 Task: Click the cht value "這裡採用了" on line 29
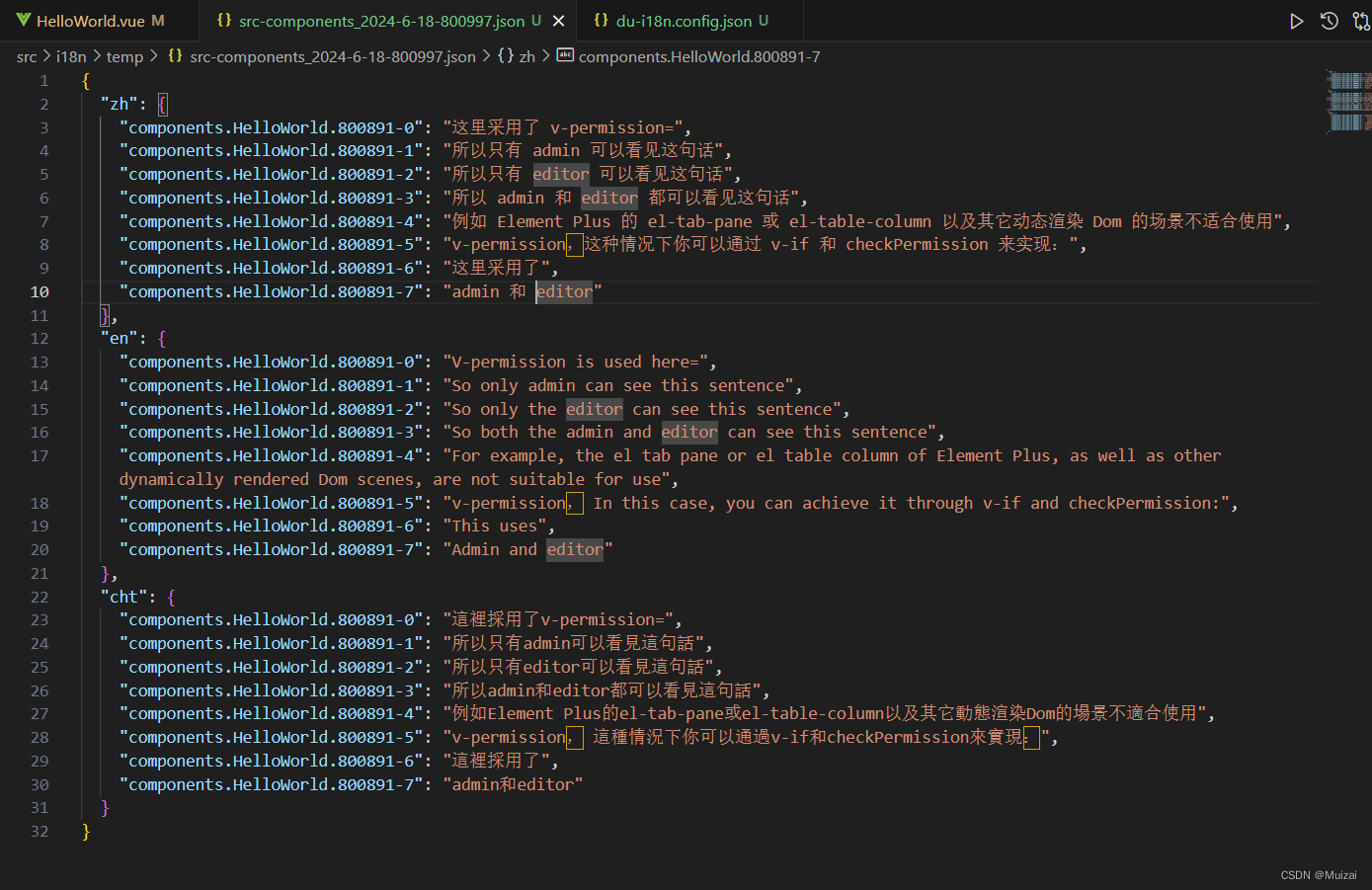[497, 761]
